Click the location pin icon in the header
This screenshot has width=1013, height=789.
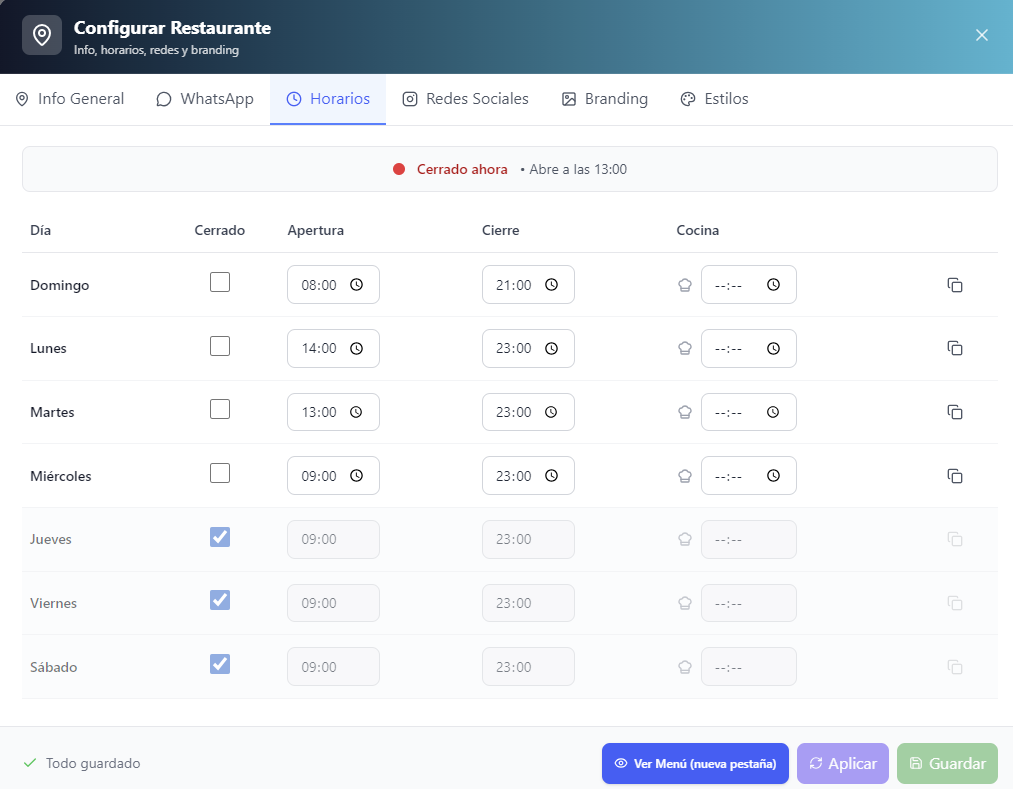point(41,34)
